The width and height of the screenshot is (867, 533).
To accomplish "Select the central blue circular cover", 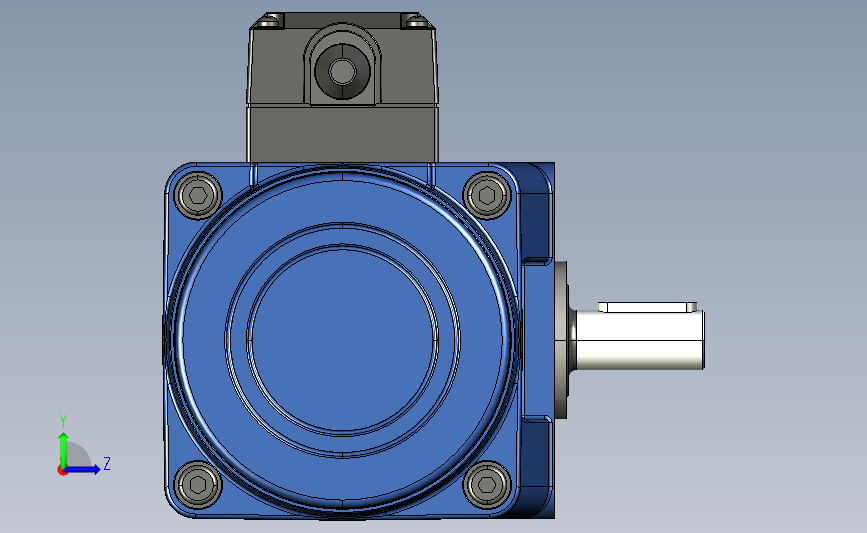I will (342, 339).
